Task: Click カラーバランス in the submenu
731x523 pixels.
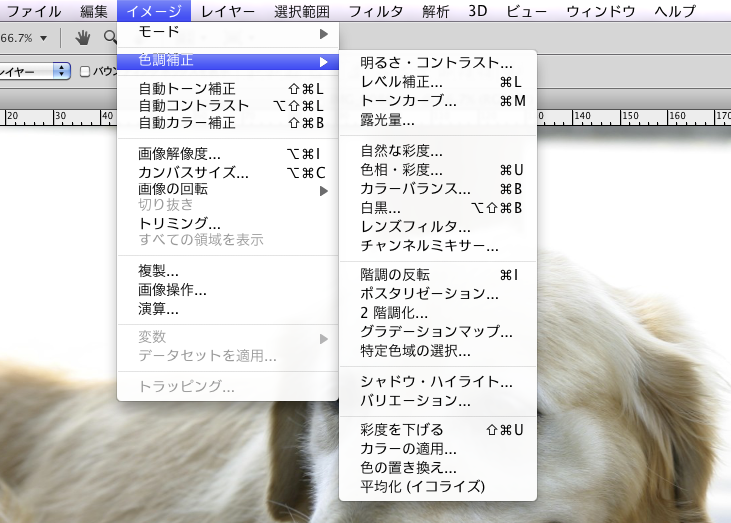Action: coord(415,189)
